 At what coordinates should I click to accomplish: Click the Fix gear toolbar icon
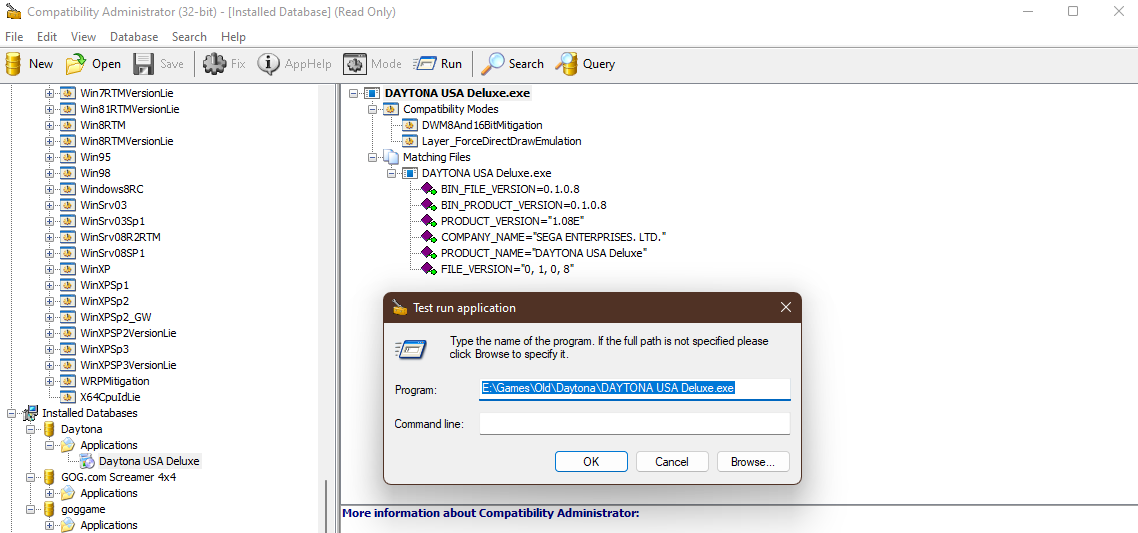[x=214, y=64]
